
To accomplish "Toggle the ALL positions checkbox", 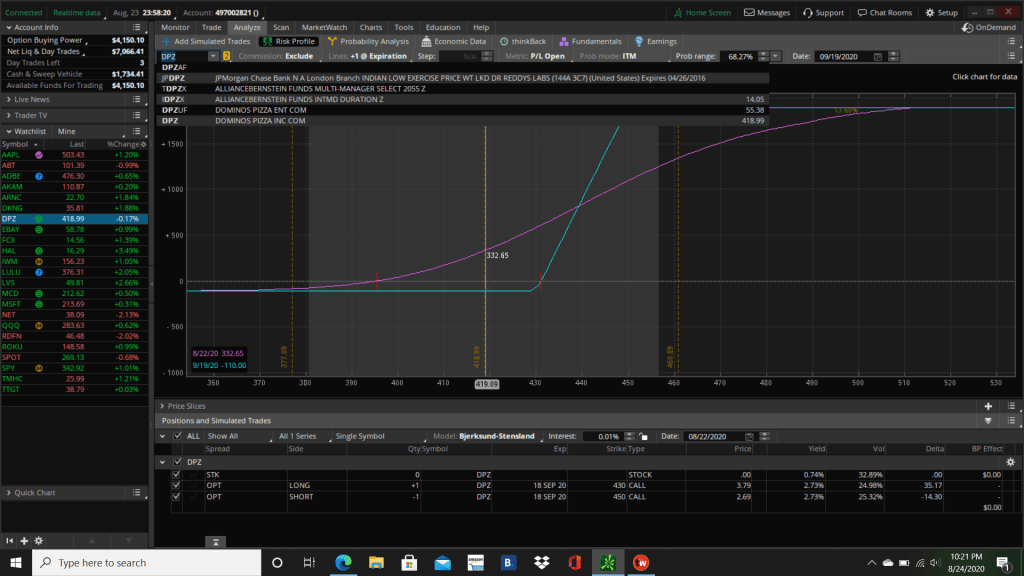I will click(178, 437).
